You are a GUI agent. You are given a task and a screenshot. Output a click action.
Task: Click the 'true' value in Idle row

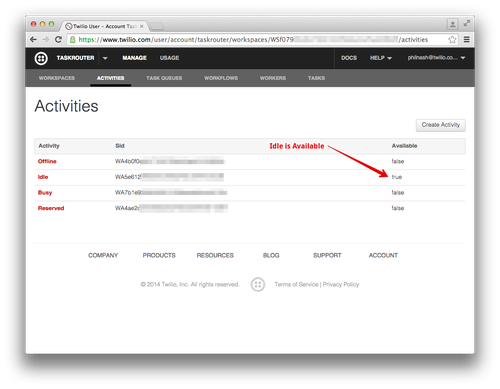(397, 177)
